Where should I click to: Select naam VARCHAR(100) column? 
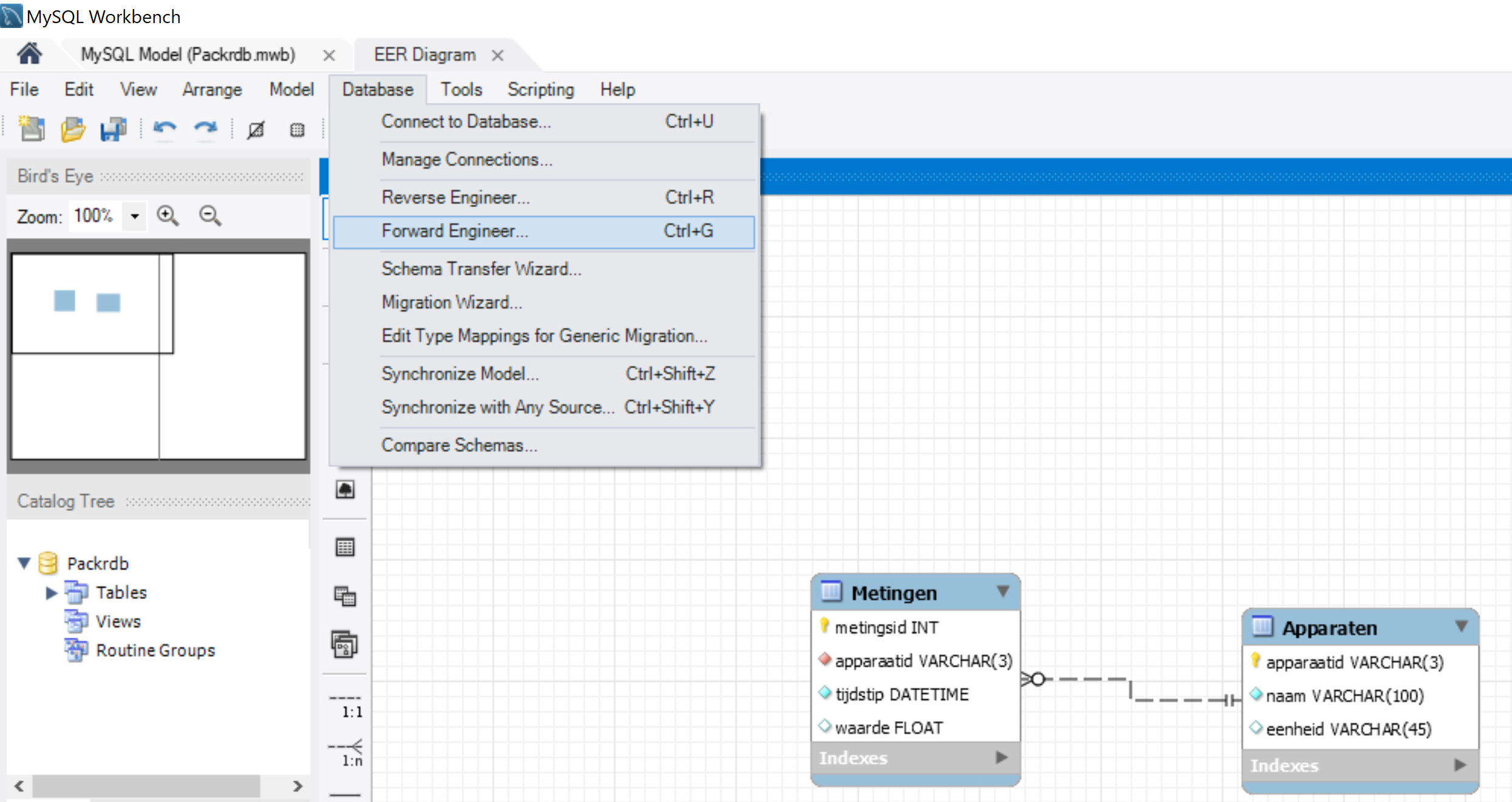click(1361, 695)
